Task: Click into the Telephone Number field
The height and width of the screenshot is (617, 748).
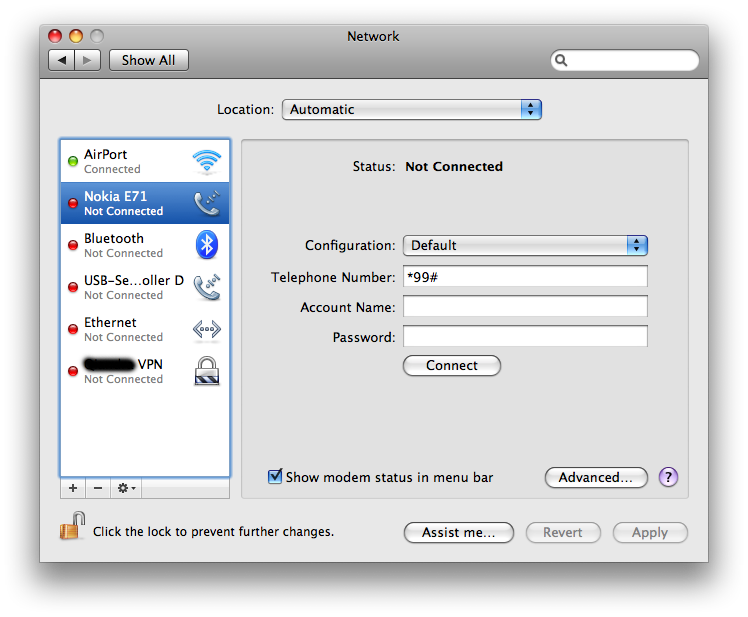Action: coord(525,277)
